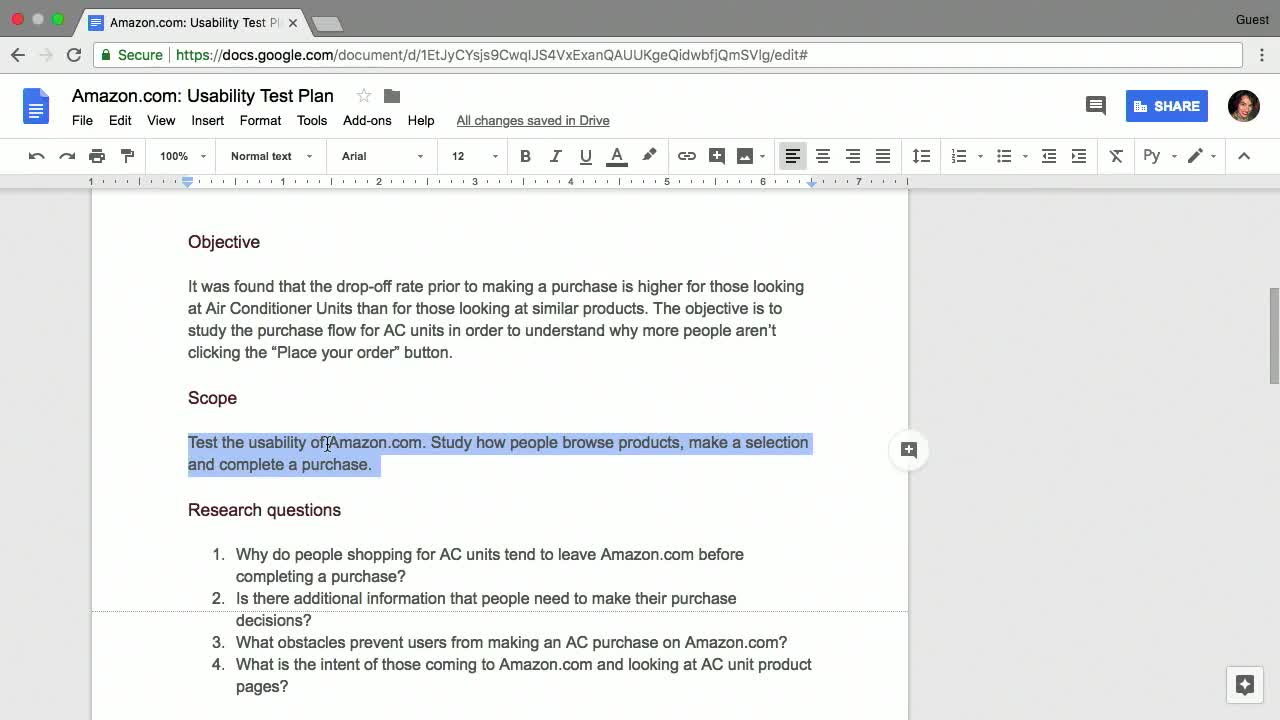Star the document title
This screenshot has width=1280, height=720.
click(x=364, y=96)
